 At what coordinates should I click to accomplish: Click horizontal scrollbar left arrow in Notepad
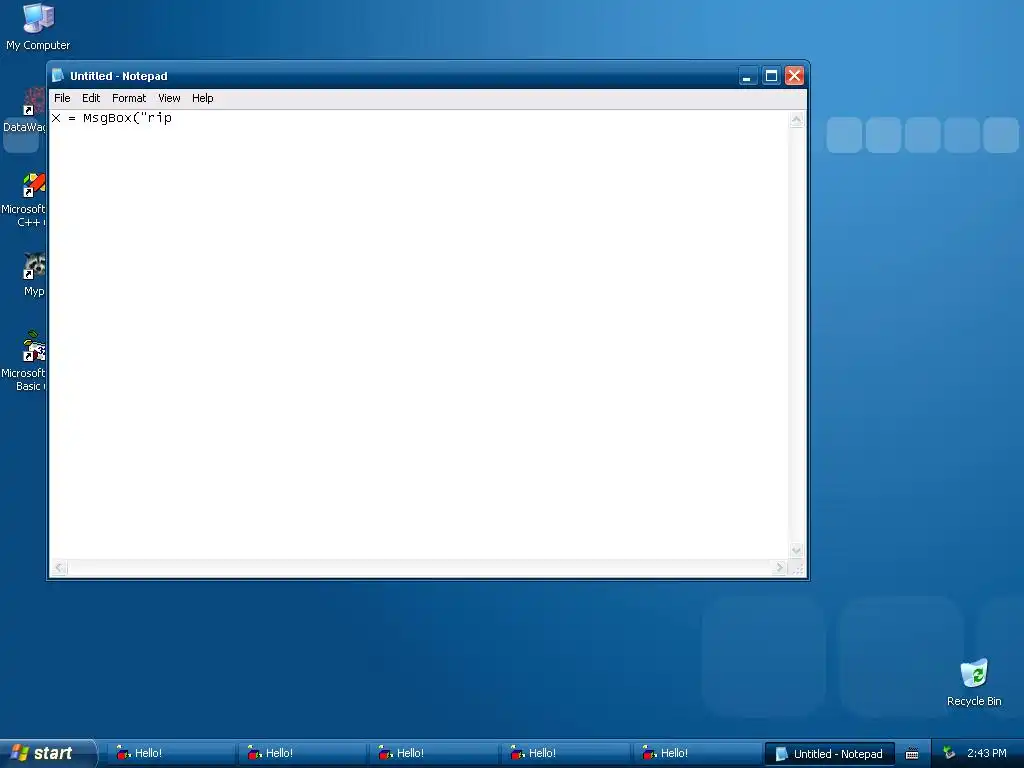[59, 568]
